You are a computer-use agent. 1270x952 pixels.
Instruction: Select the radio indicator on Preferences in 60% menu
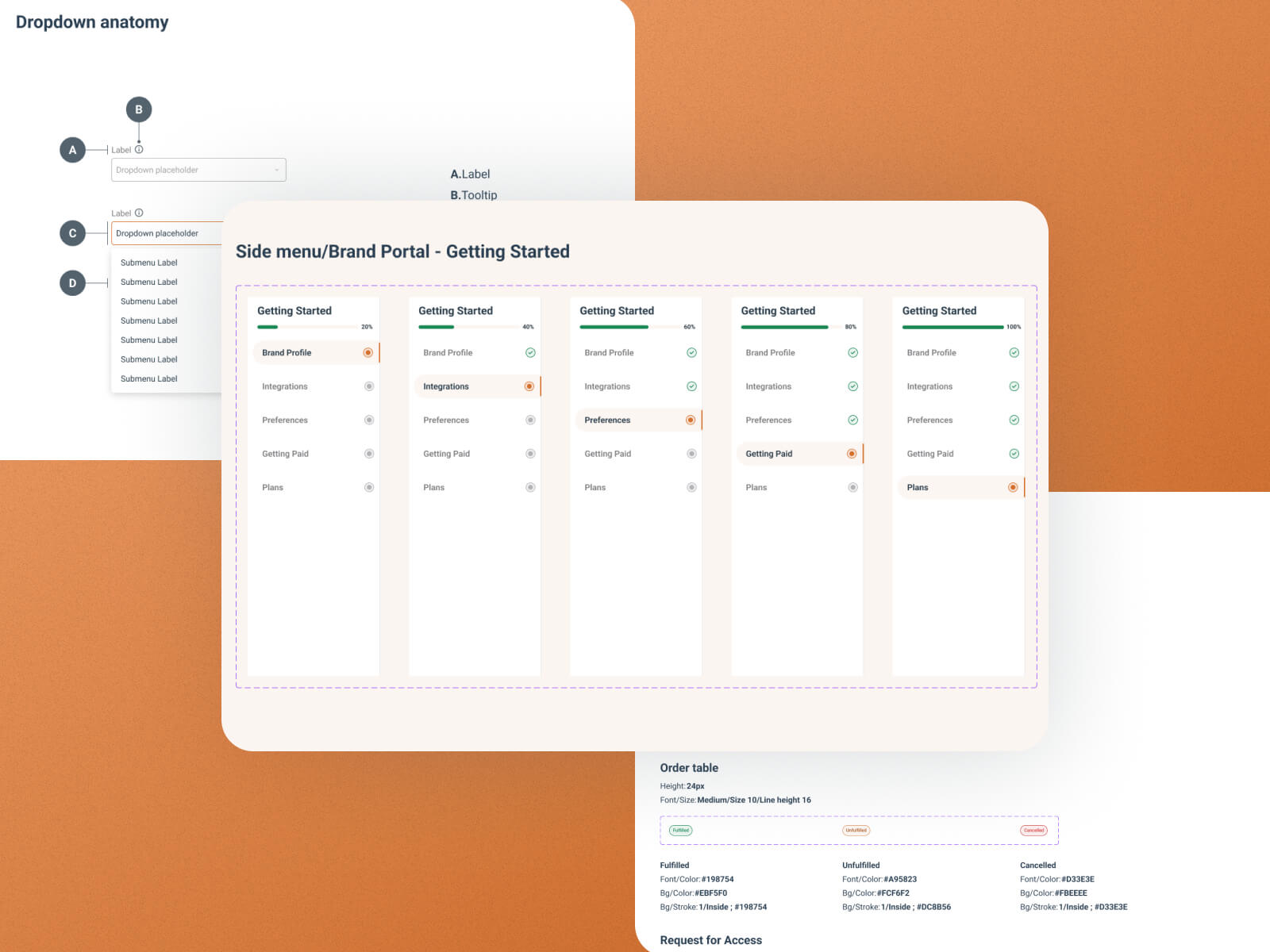point(691,420)
